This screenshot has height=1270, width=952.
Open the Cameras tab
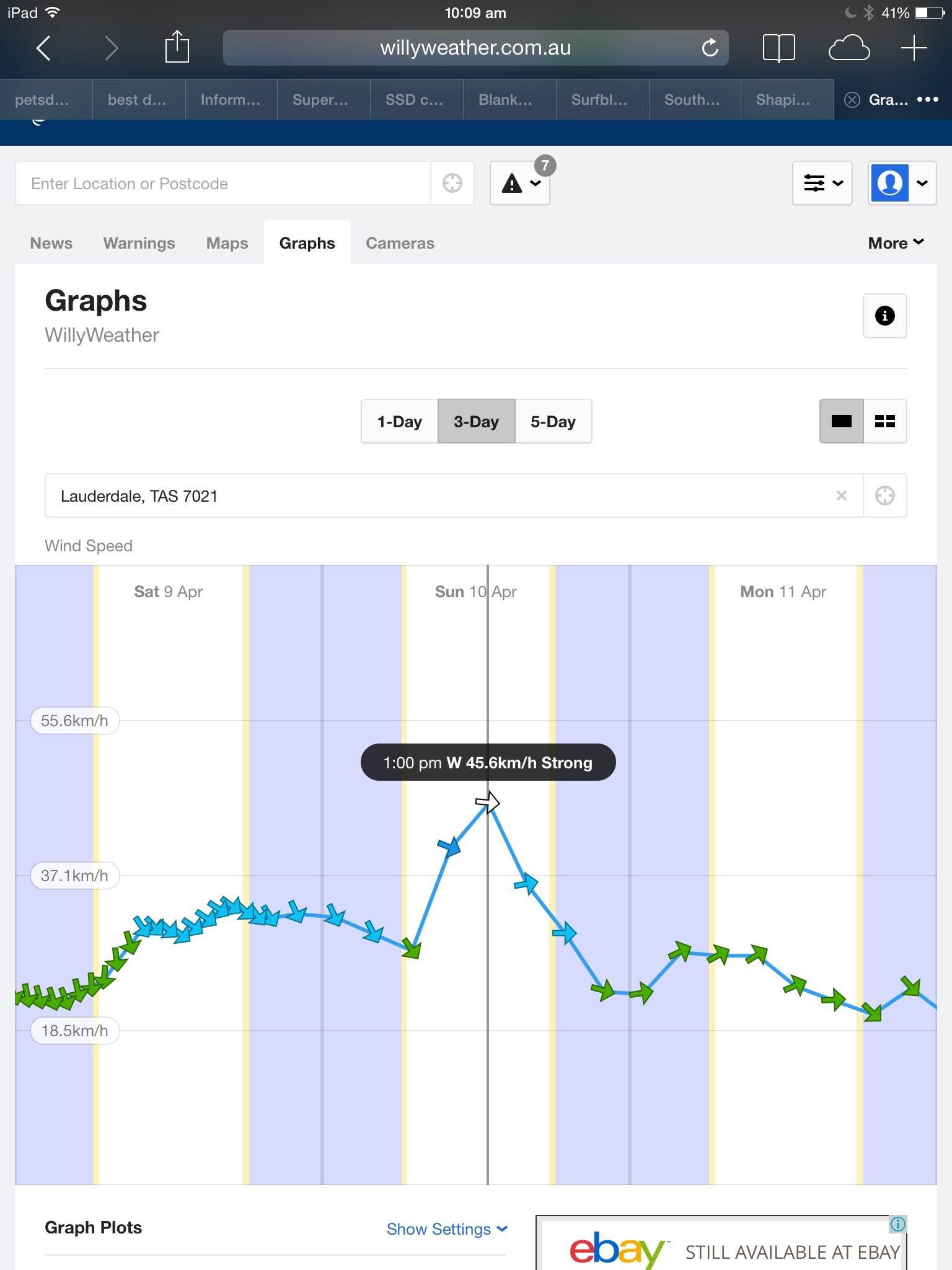(x=400, y=243)
